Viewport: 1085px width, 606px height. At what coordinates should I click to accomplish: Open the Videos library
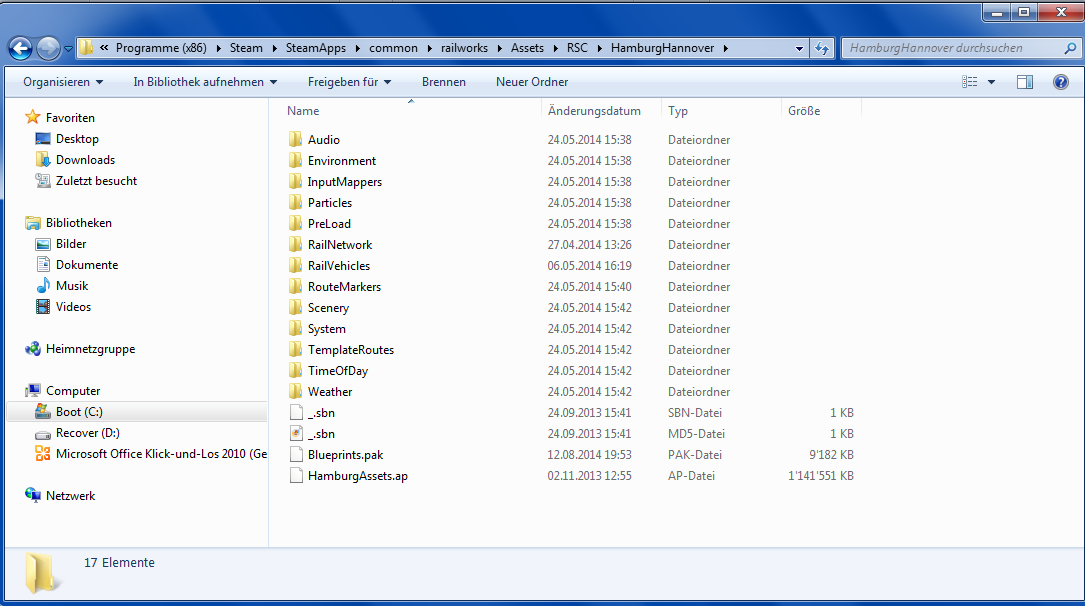73,306
